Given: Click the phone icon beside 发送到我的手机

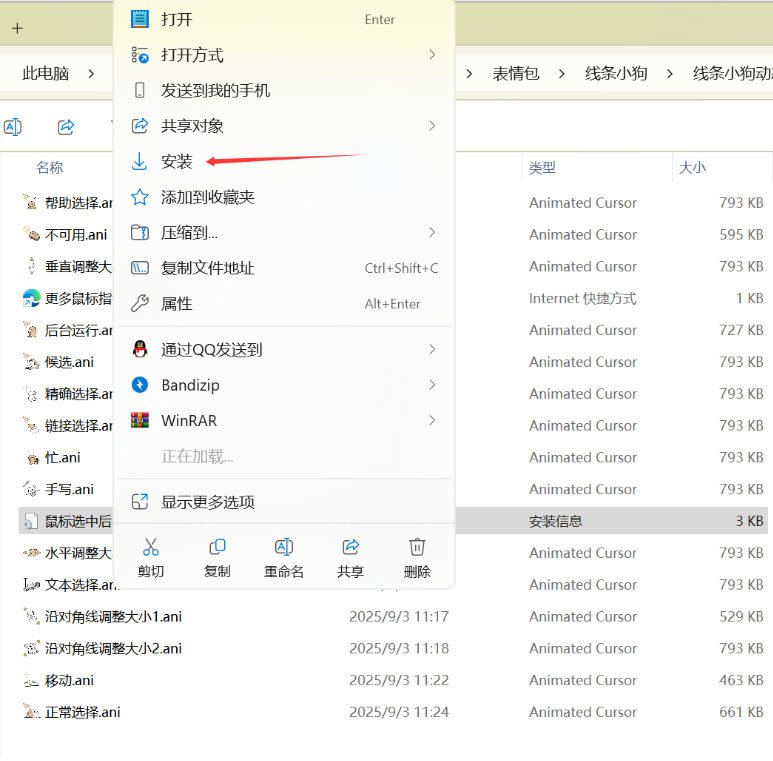Looking at the screenshot, I should (x=140, y=90).
